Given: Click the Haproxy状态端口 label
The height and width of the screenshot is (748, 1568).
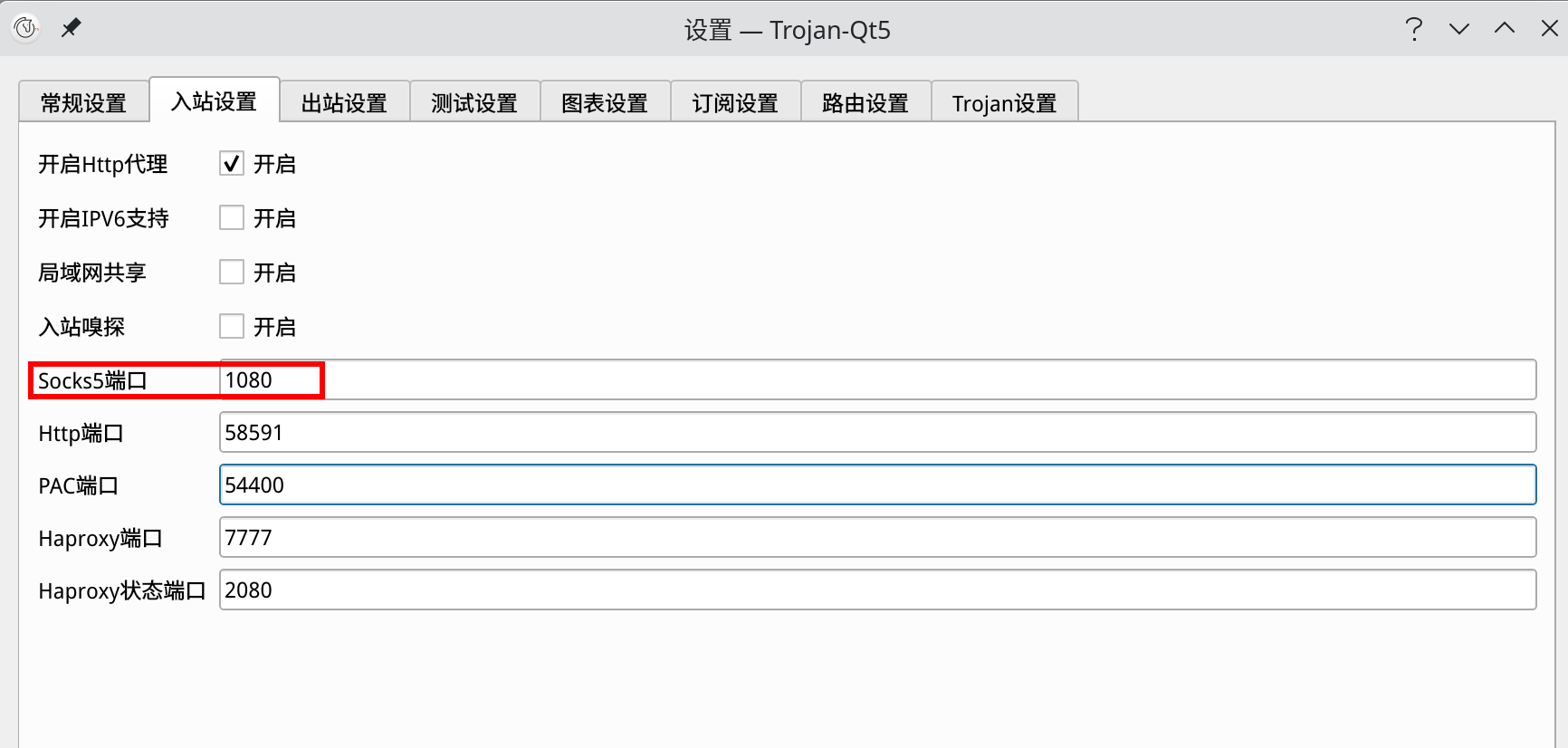Looking at the screenshot, I should [x=122, y=591].
